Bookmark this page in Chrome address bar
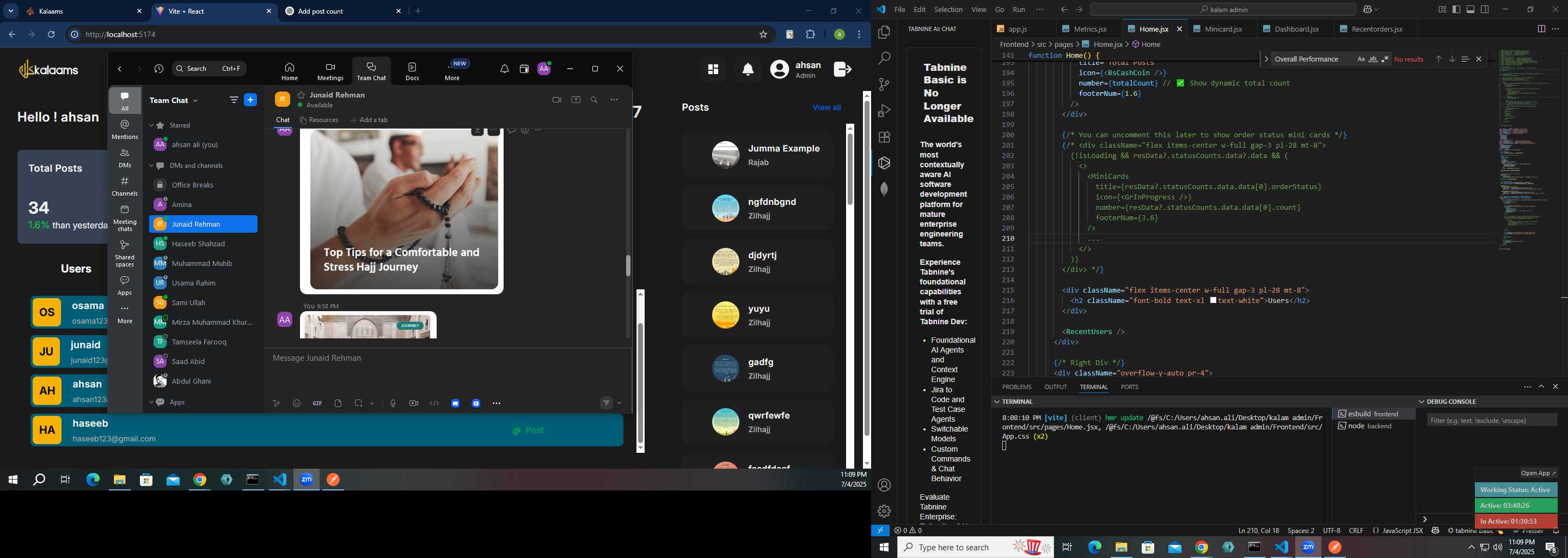This screenshot has width=1568, height=558. pos(763,35)
